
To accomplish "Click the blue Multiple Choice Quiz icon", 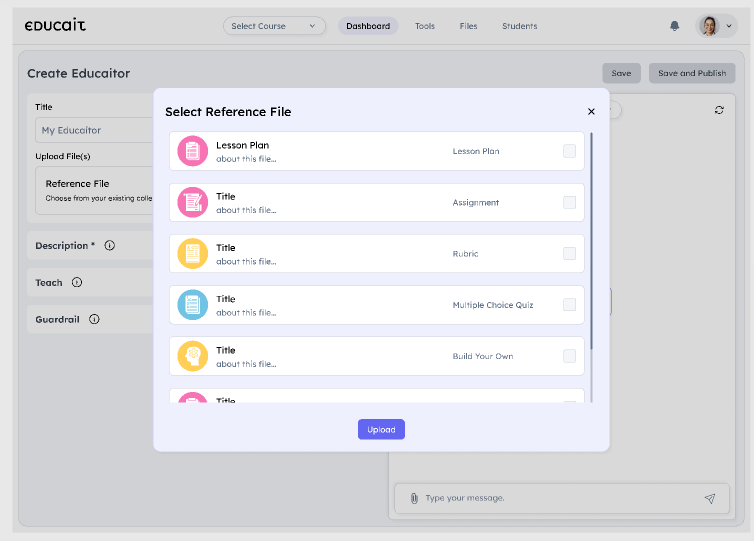I will coord(192,305).
